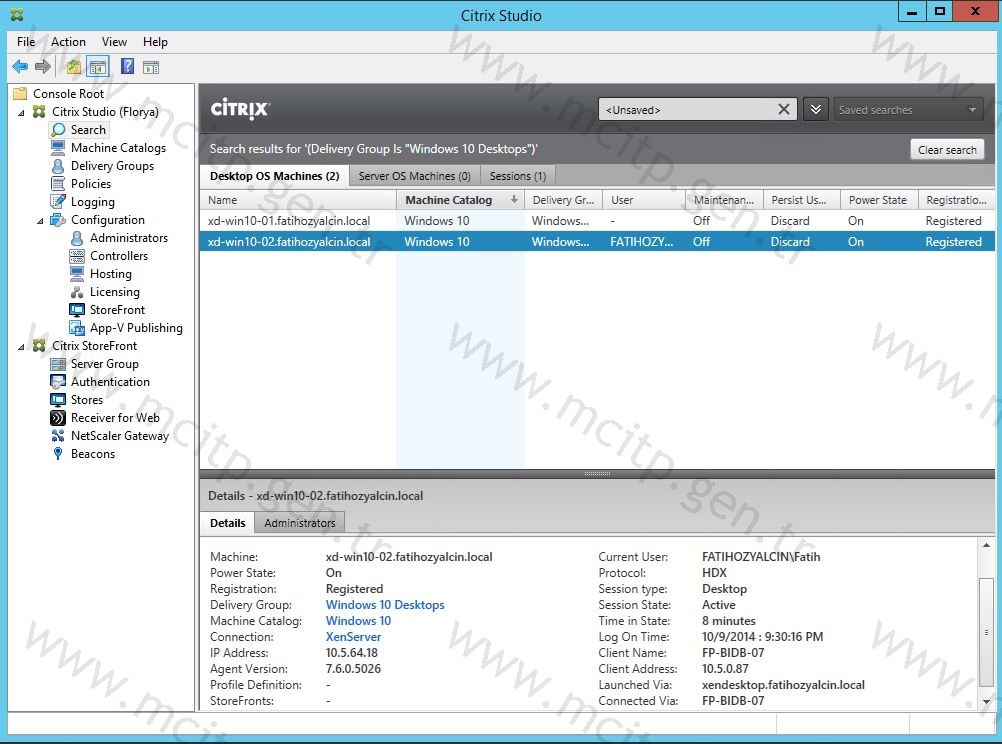Click the IP Address value 10.5.64.18
Viewport: 1002px width, 744px height.
tap(351, 653)
